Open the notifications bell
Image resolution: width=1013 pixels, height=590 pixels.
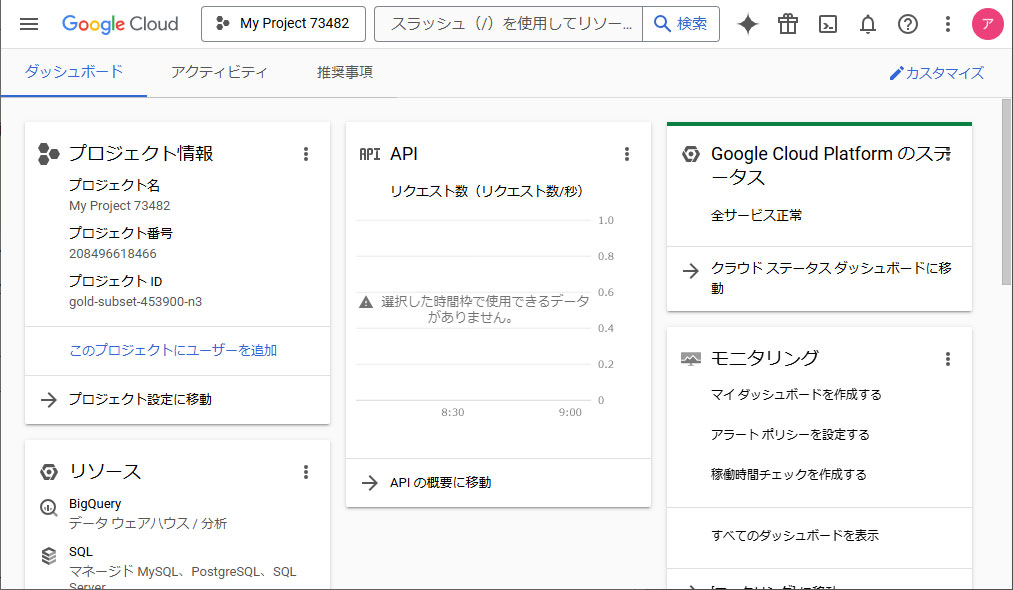tap(868, 24)
